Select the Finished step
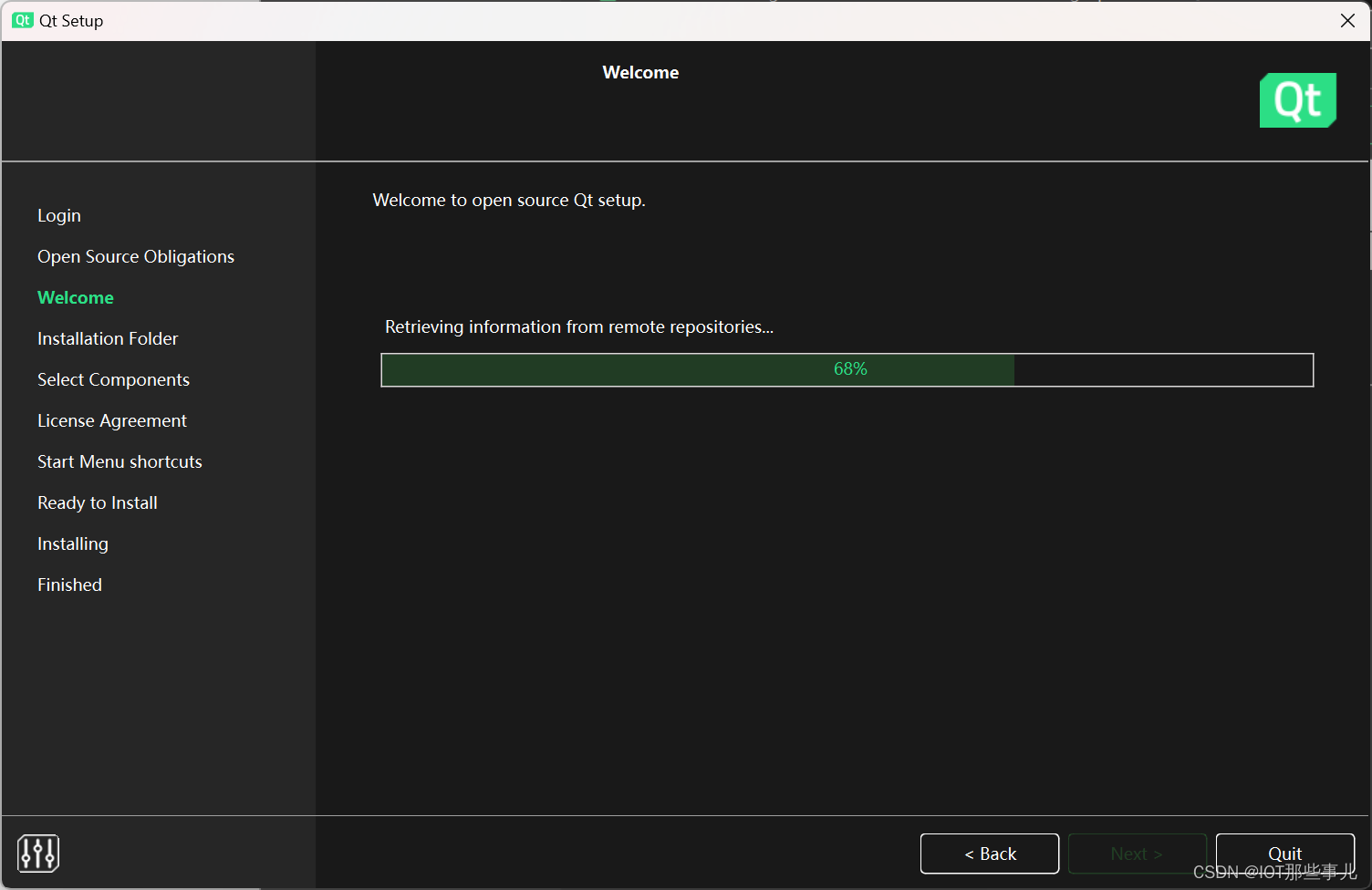Image resolution: width=1372 pixels, height=890 pixels. coord(69,585)
